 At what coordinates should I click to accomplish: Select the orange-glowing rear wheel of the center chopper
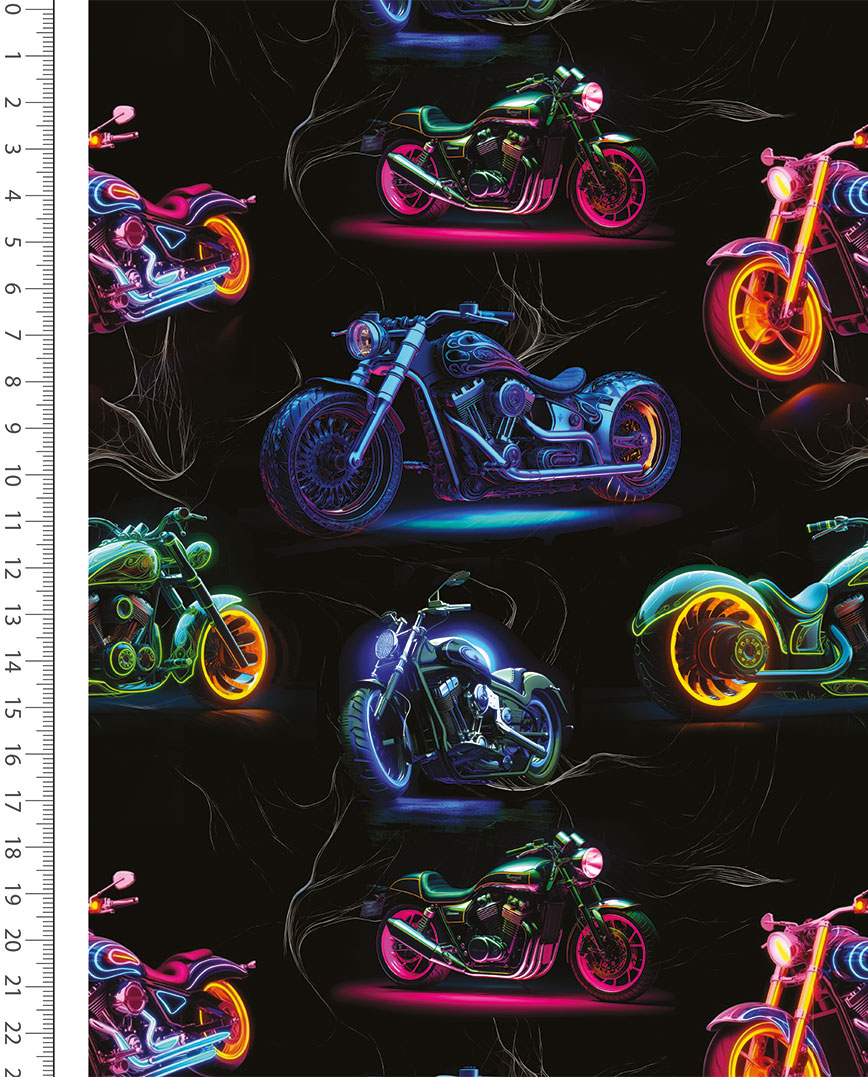tap(635, 440)
